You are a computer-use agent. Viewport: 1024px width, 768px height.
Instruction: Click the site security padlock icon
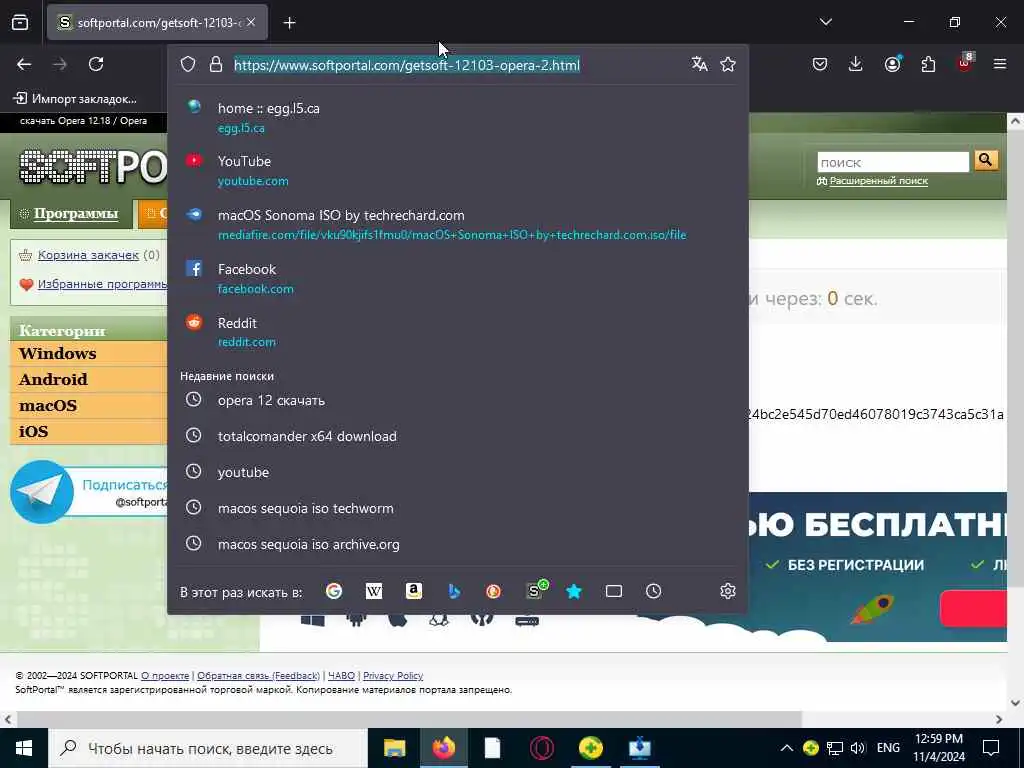click(x=216, y=64)
